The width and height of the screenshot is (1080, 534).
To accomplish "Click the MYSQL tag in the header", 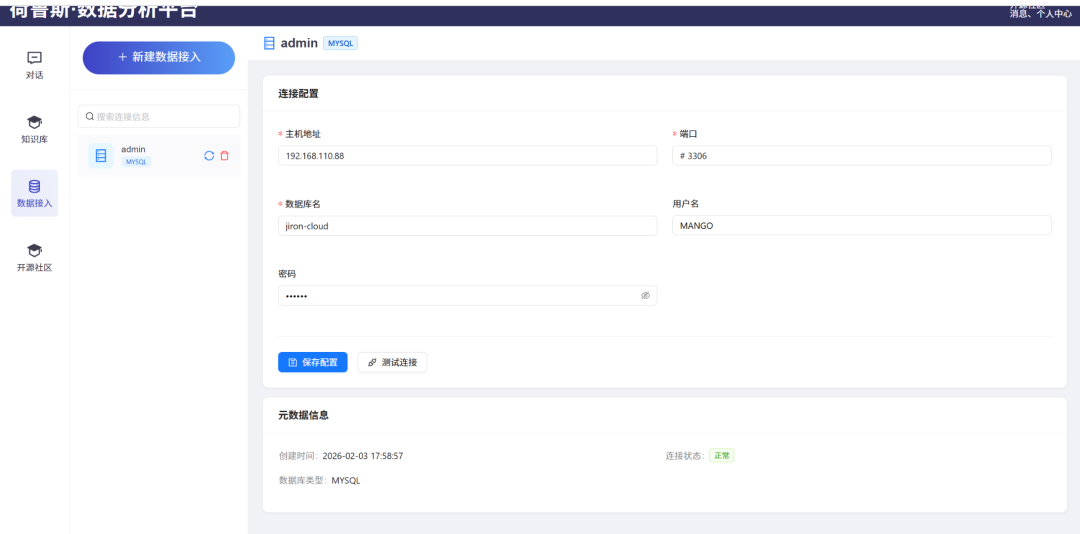I will coord(340,43).
